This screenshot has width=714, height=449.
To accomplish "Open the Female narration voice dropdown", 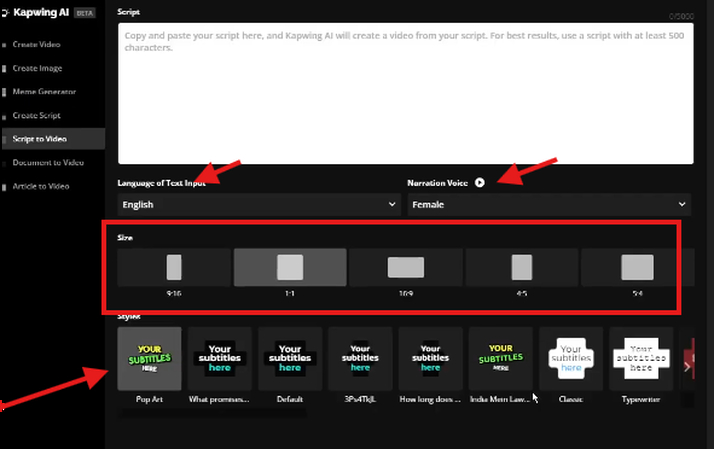I will point(549,204).
